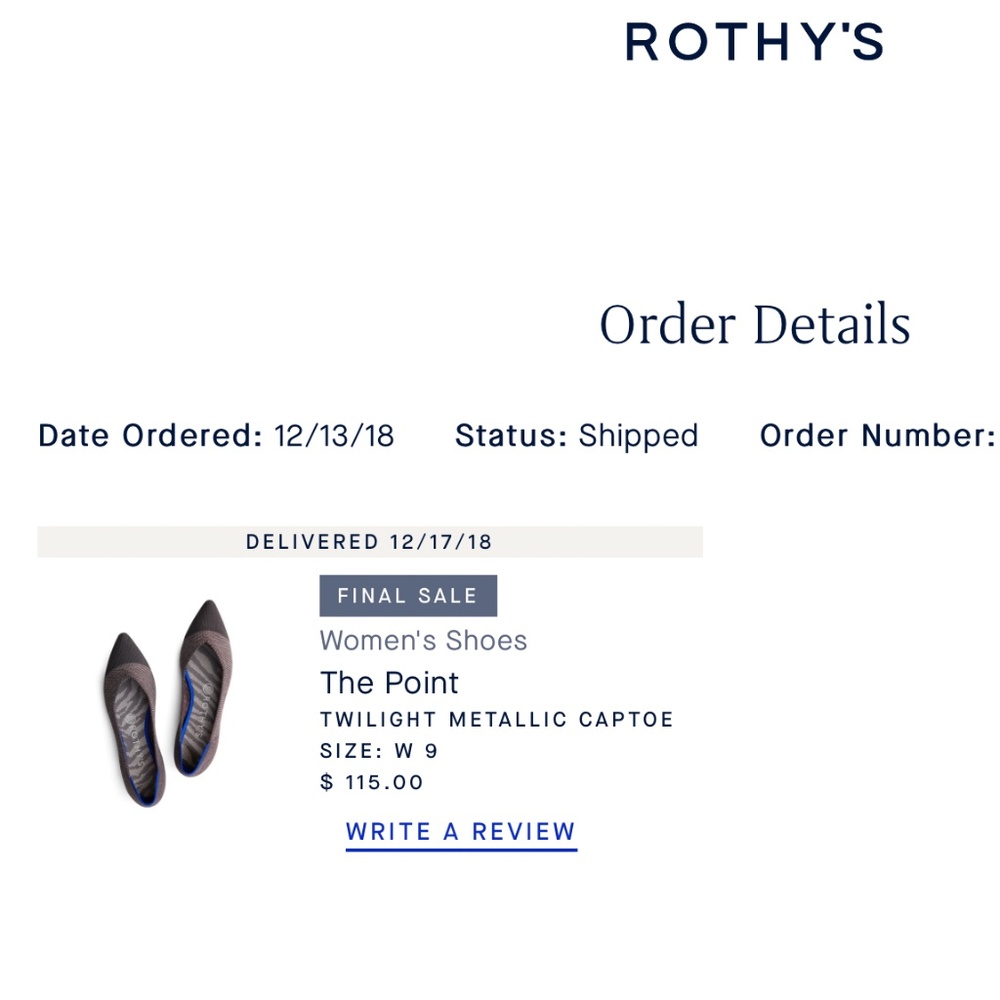The height and width of the screenshot is (1000, 1000).
Task: Click the delivery date 12/17/18
Action: [441, 542]
